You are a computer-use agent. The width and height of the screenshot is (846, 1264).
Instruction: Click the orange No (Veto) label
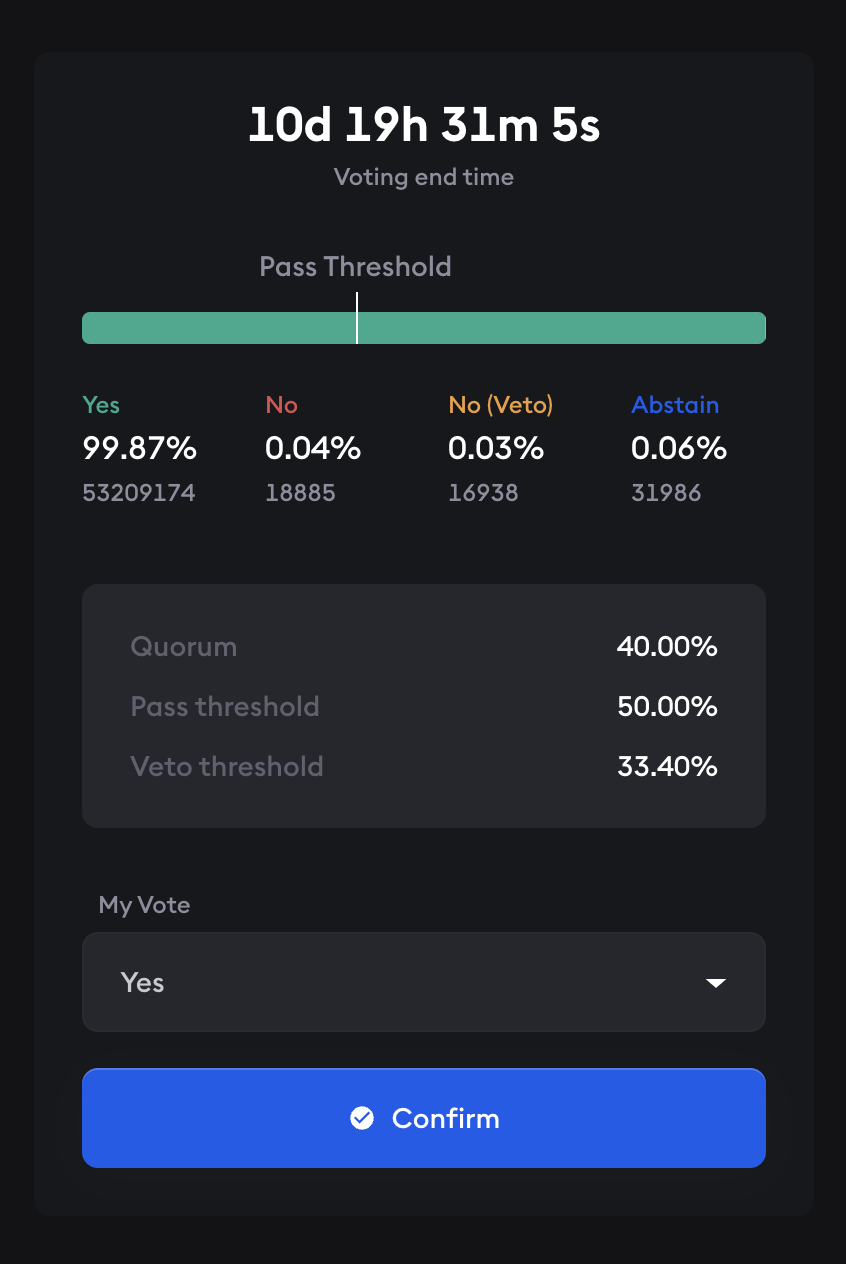click(x=500, y=405)
